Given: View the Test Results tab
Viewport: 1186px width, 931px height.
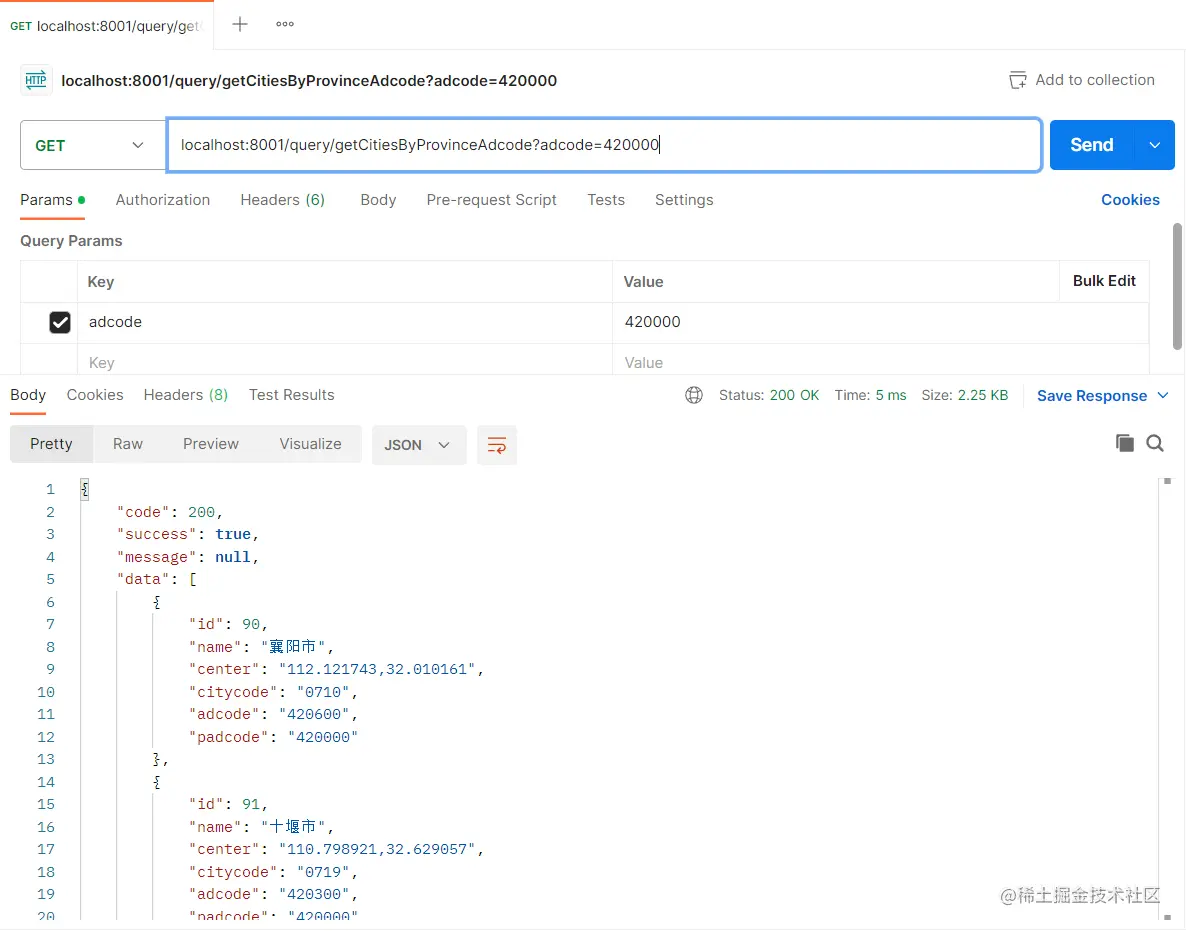Looking at the screenshot, I should point(291,395).
